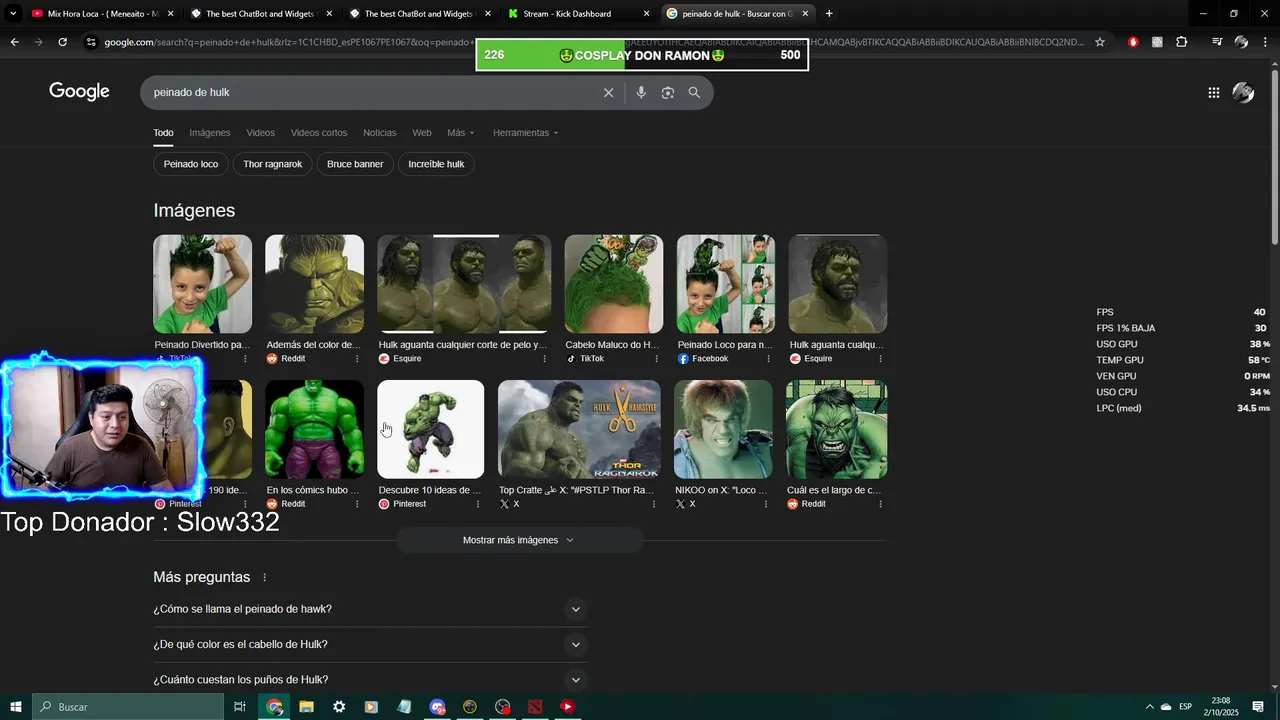
Task: Open green-haired boy flexing thumbnail
Action: click(202, 284)
